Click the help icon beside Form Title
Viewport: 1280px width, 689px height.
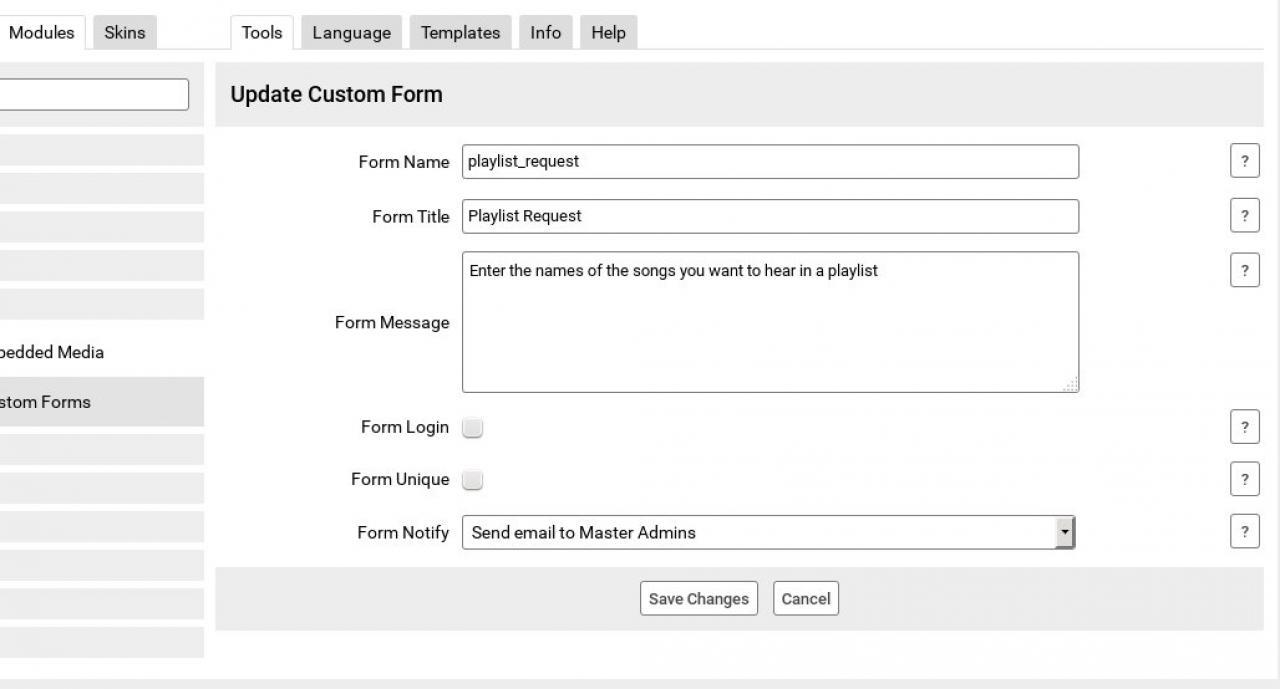(x=1244, y=216)
